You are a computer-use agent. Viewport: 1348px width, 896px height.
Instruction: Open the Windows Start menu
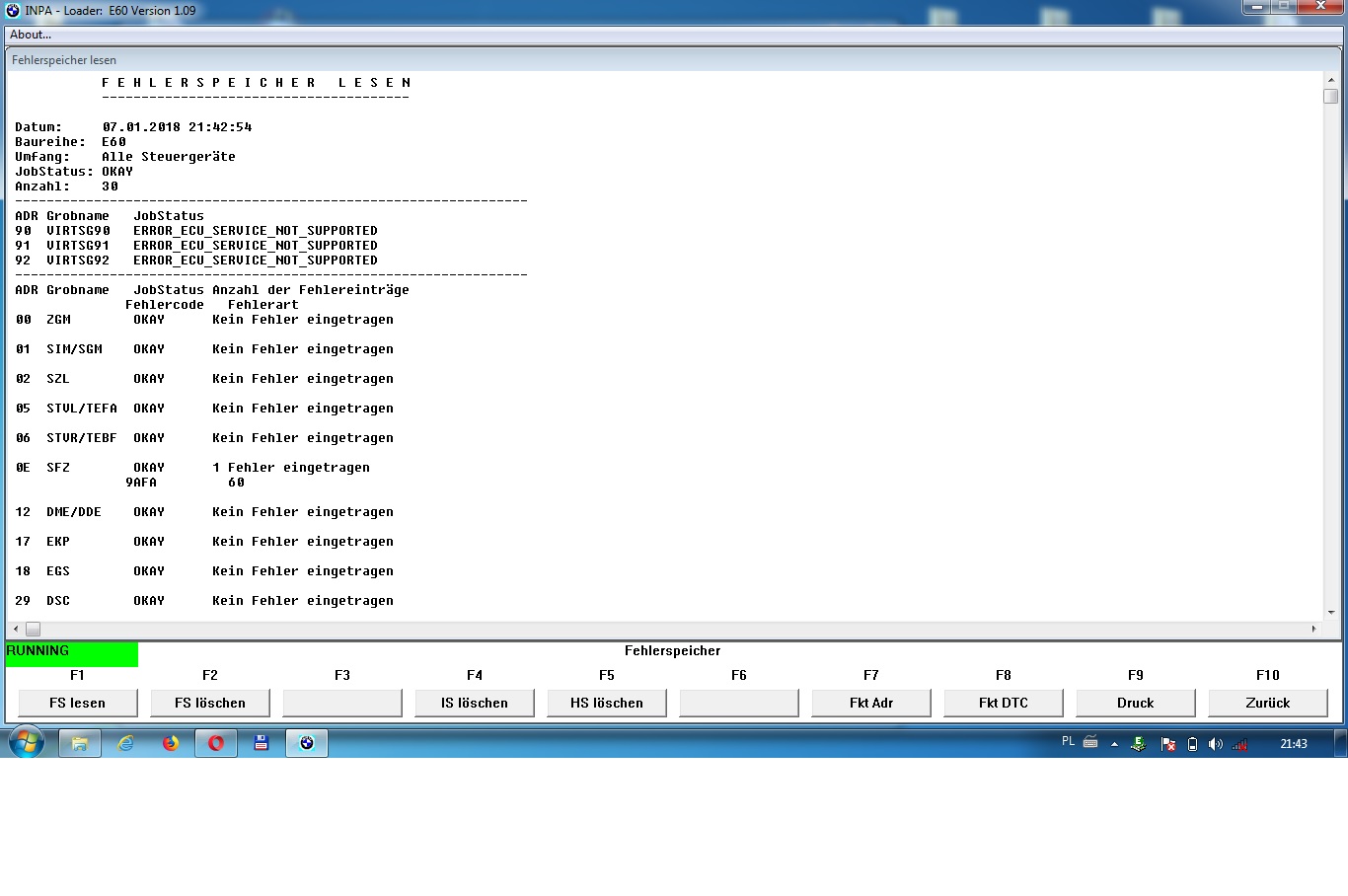(x=27, y=743)
